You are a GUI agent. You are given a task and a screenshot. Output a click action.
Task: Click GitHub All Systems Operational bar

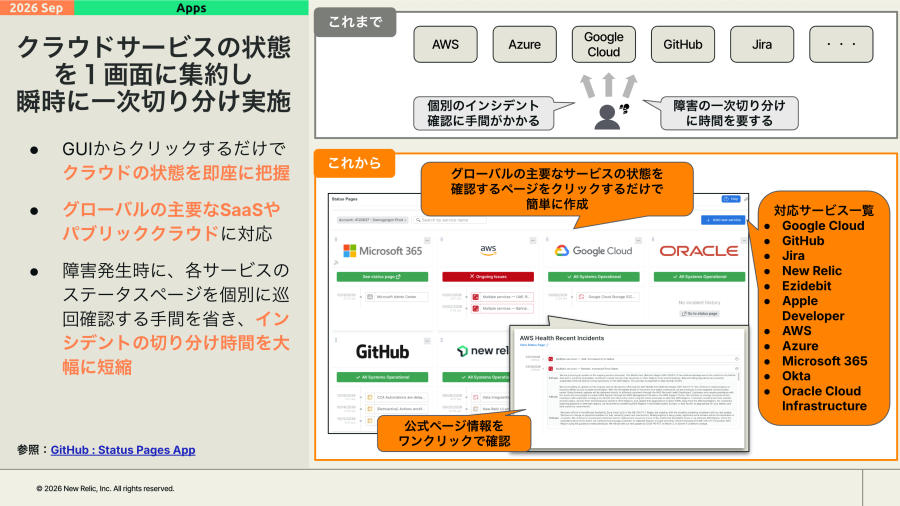pos(382,377)
